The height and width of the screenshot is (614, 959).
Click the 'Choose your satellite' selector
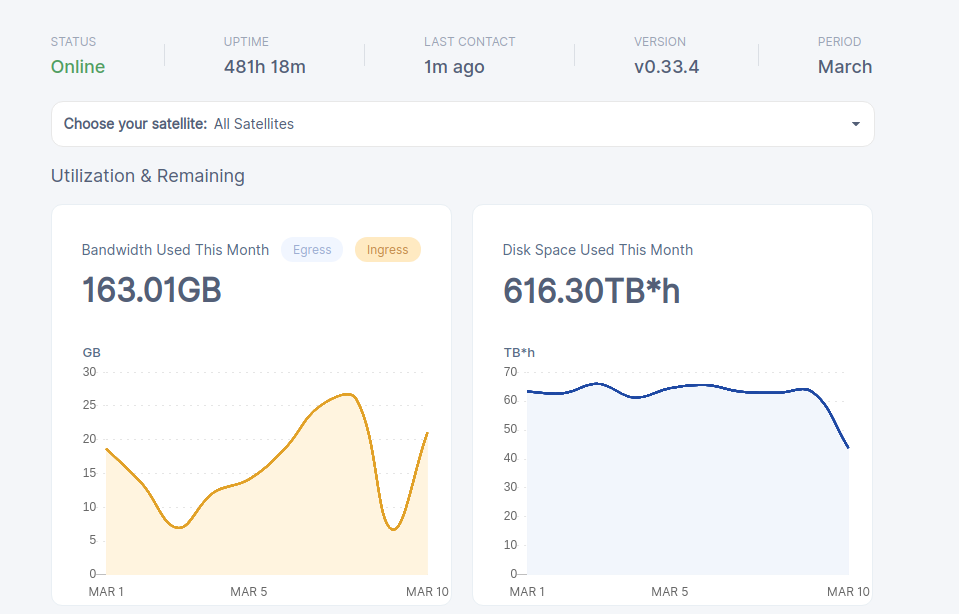[462, 124]
